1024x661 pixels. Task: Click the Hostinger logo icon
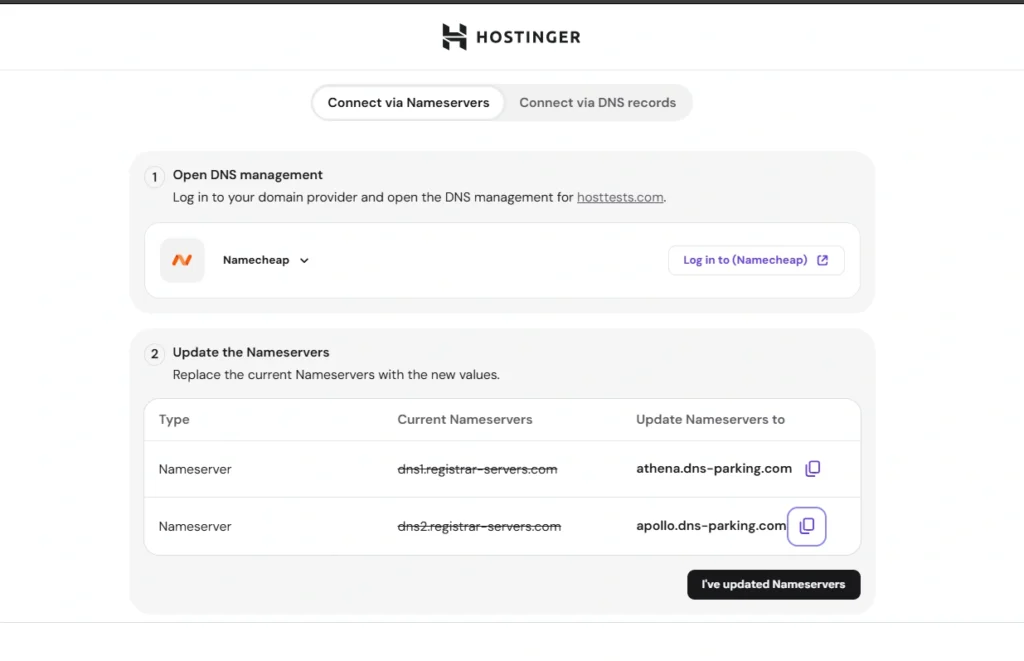(454, 37)
